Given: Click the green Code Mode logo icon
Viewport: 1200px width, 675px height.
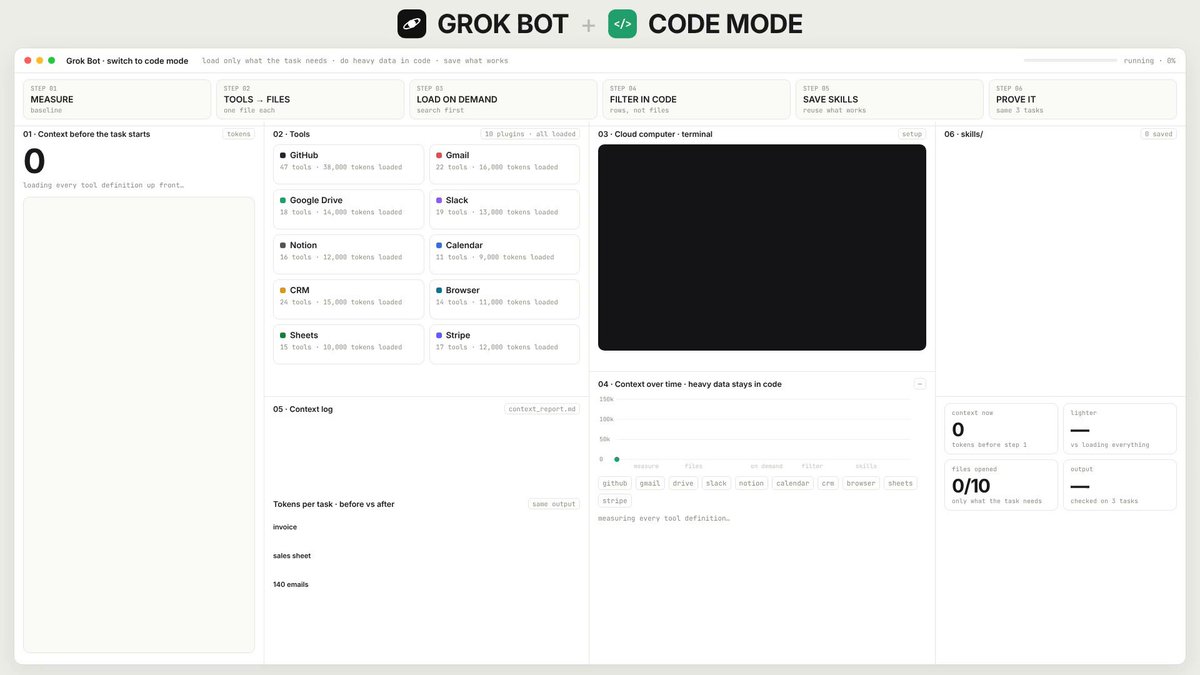Looking at the screenshot, I should tap(622, 24).
